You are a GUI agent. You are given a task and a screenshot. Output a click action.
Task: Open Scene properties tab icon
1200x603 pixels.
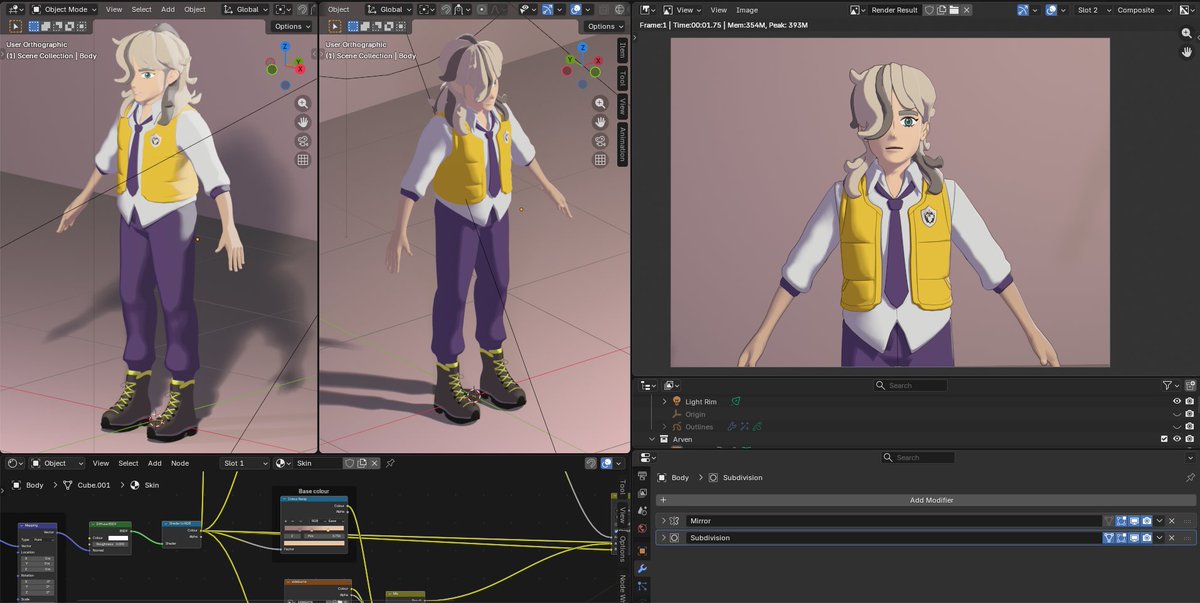point(642,511)
